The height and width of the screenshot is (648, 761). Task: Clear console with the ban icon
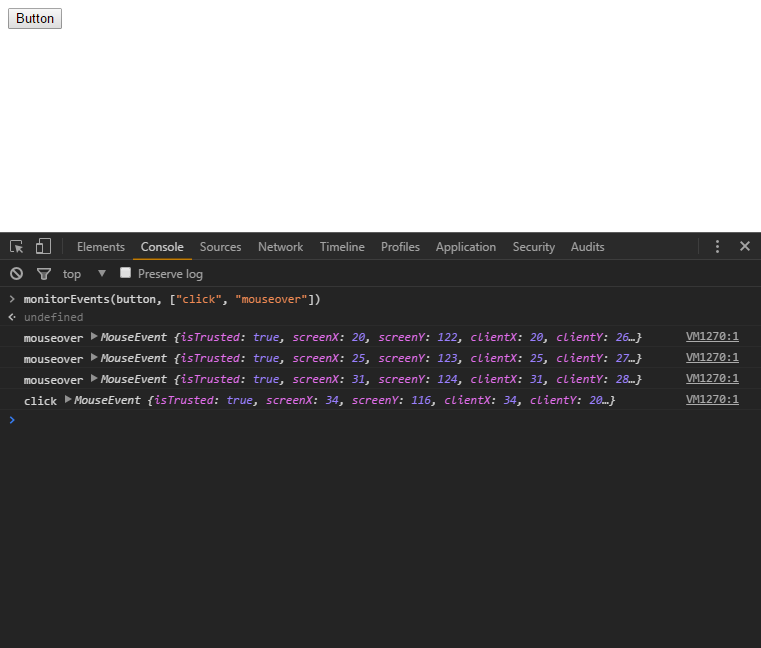tap(17, 274)
